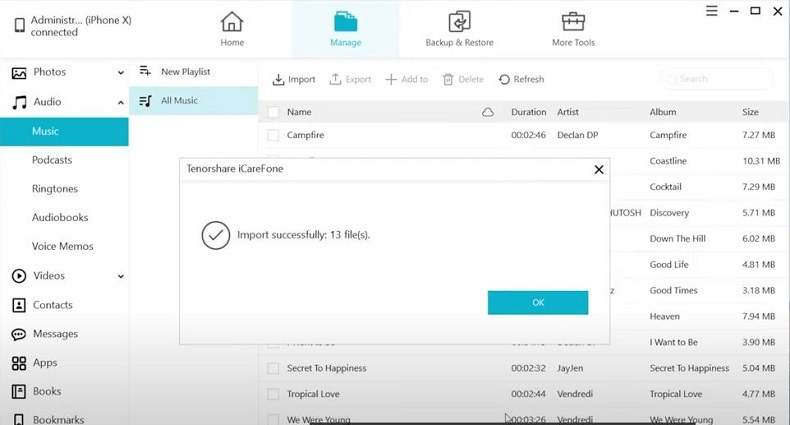Expand the Videos section chevron
790x425 pixels.
coord(121,276)
